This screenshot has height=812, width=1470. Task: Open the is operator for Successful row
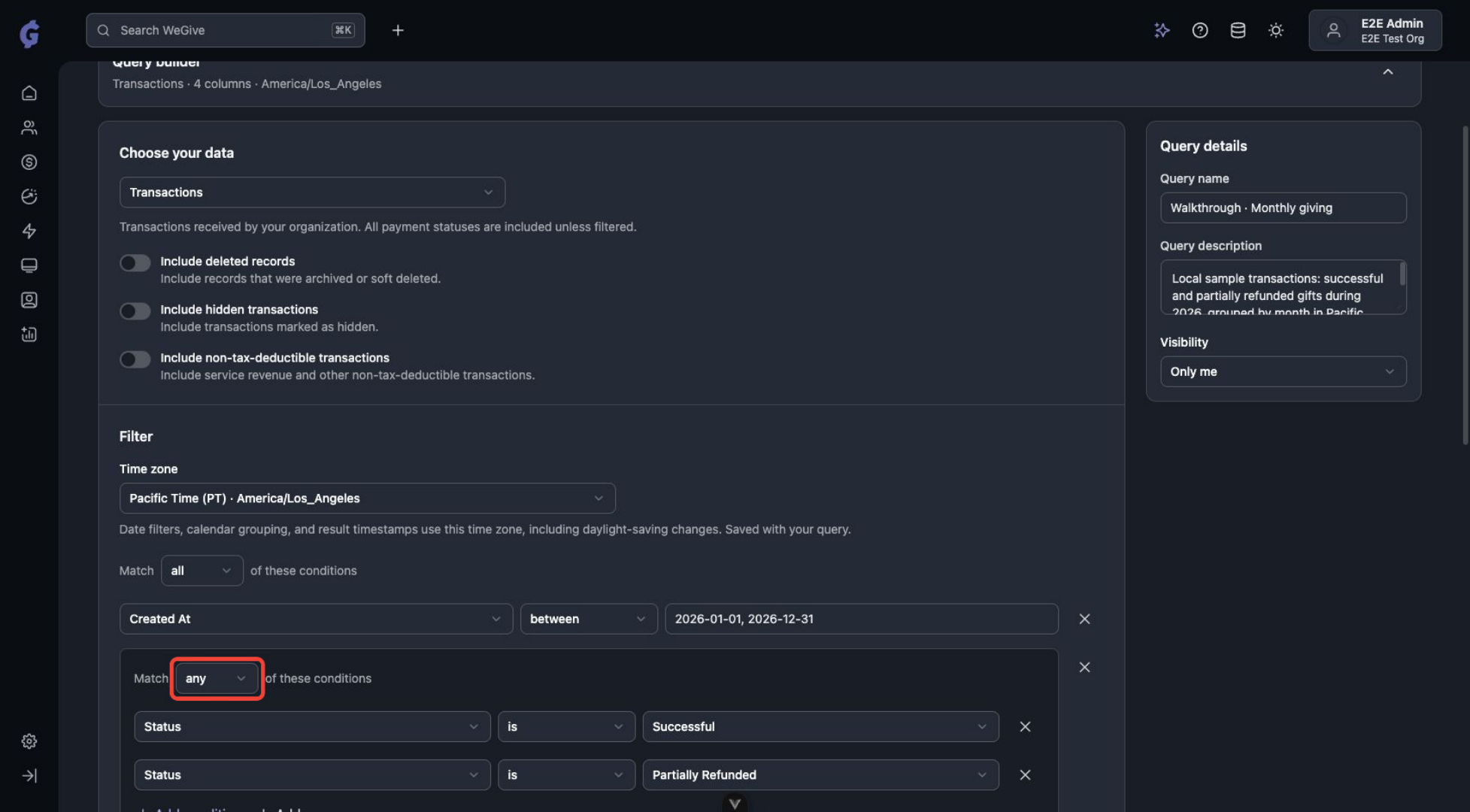click(x=566, y=727)
